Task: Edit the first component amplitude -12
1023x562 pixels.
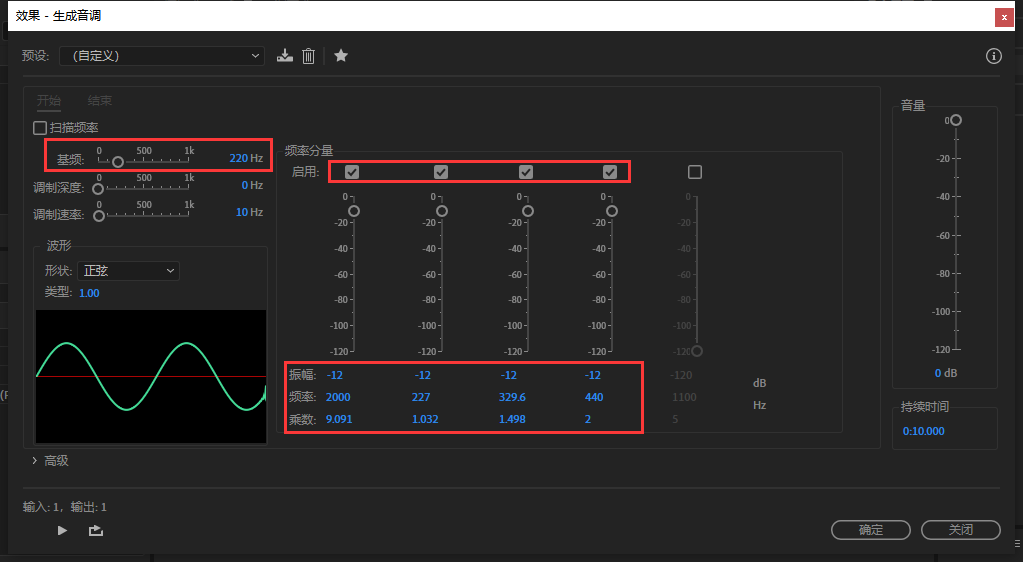Action: tap(334, 375)
